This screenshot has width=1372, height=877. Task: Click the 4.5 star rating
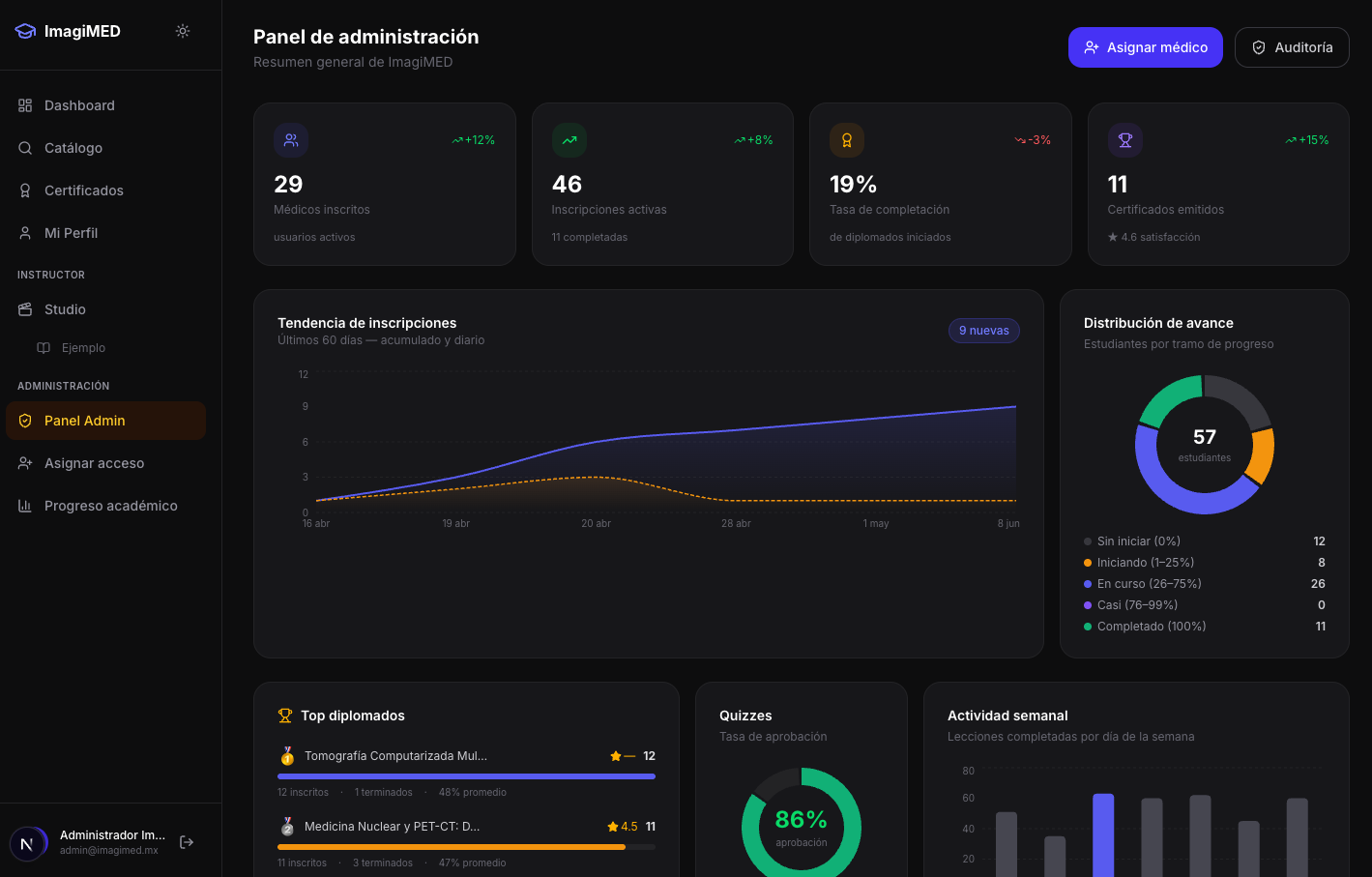(623, 827)
